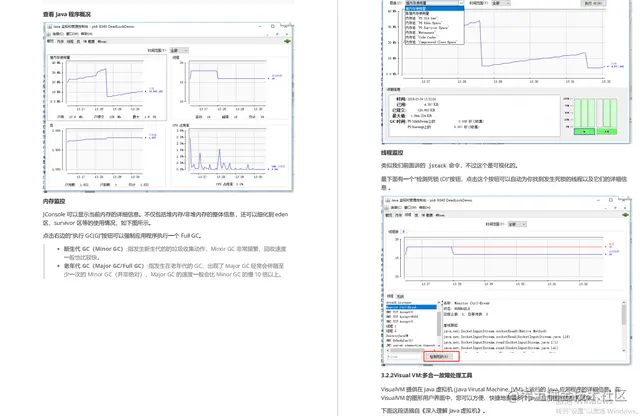This screenshot has width=640, height=416.
Task: Click Java title icon of threads JConsole window
Action: tap(387, 200)
